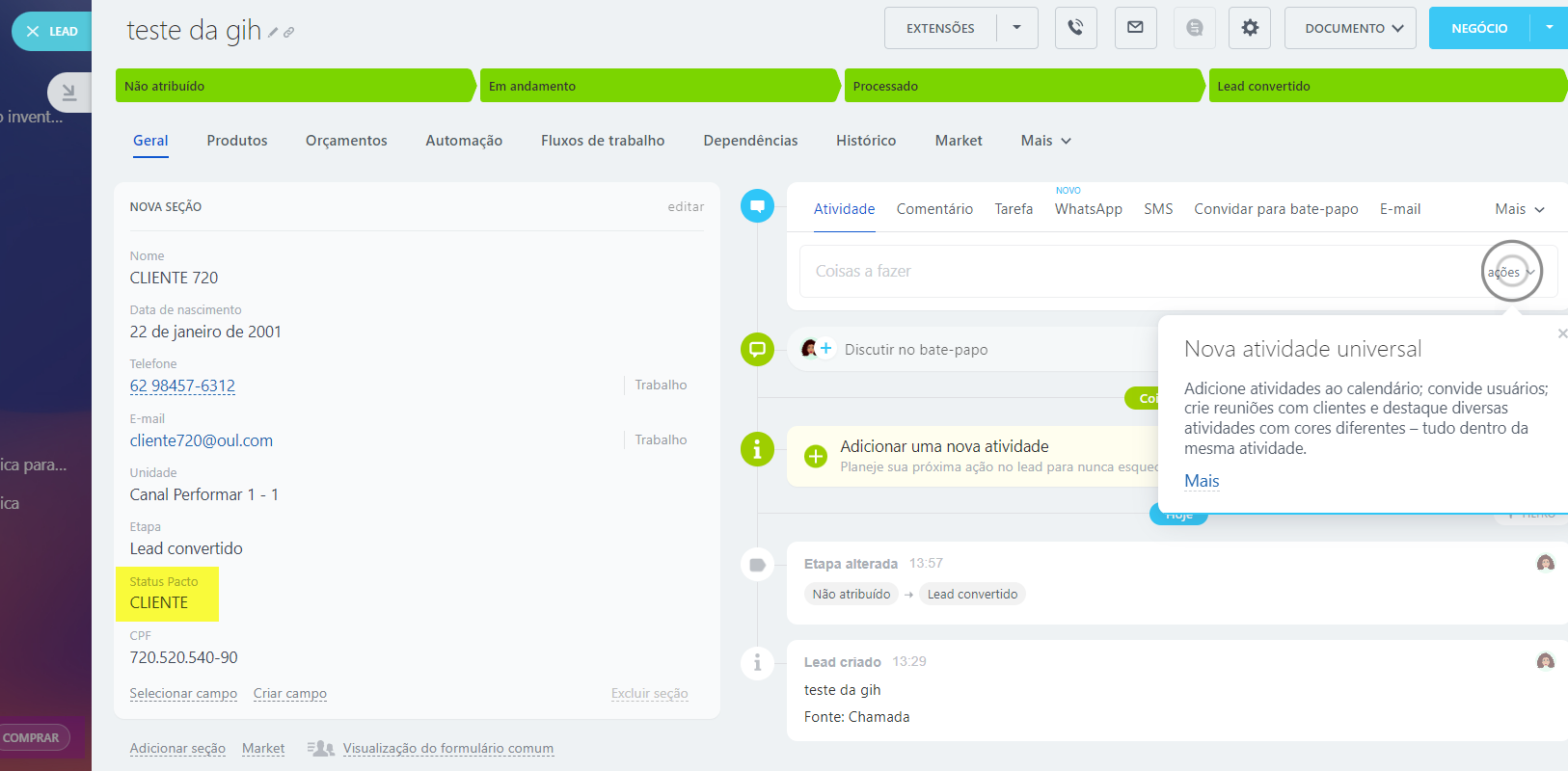Open the DOCUMENTO dropdown
The height and width of the screenshot is (771, 1568).
pyautogui.click(x=1350, y=28)
